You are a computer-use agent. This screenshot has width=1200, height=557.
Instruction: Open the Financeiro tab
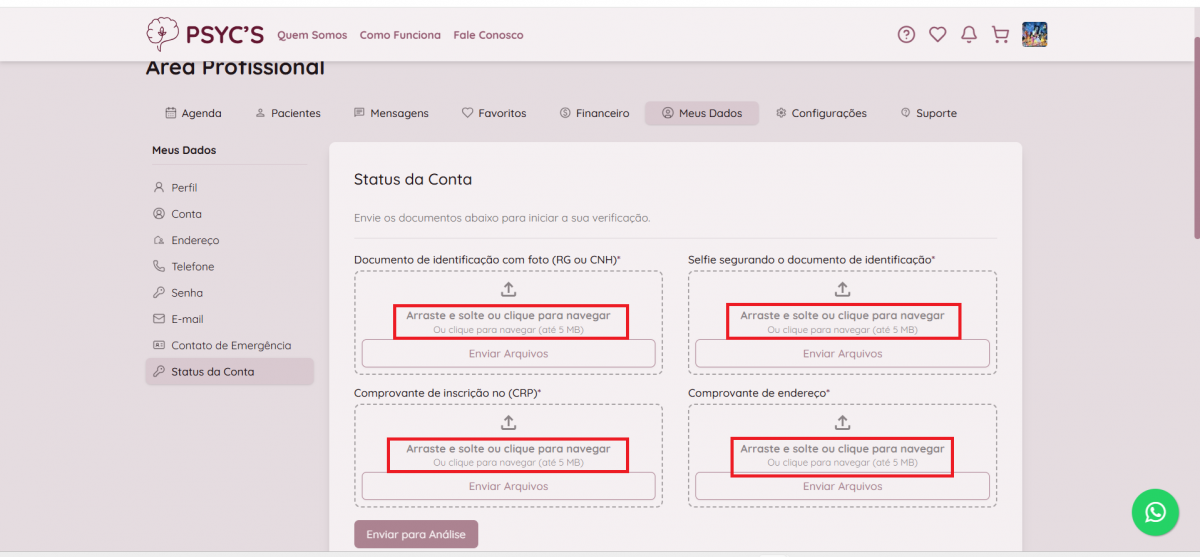click(x=594, y=113)
